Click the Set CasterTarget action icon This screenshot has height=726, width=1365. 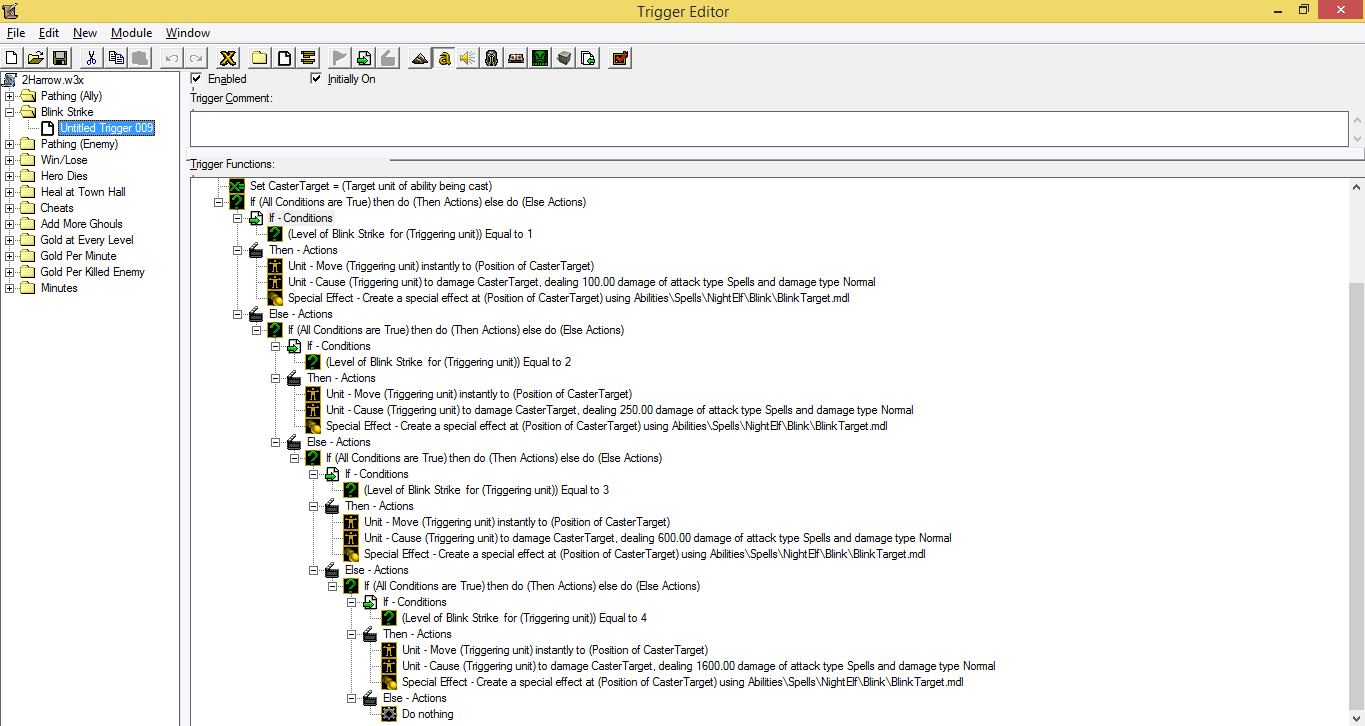click(x=237, y=186)
